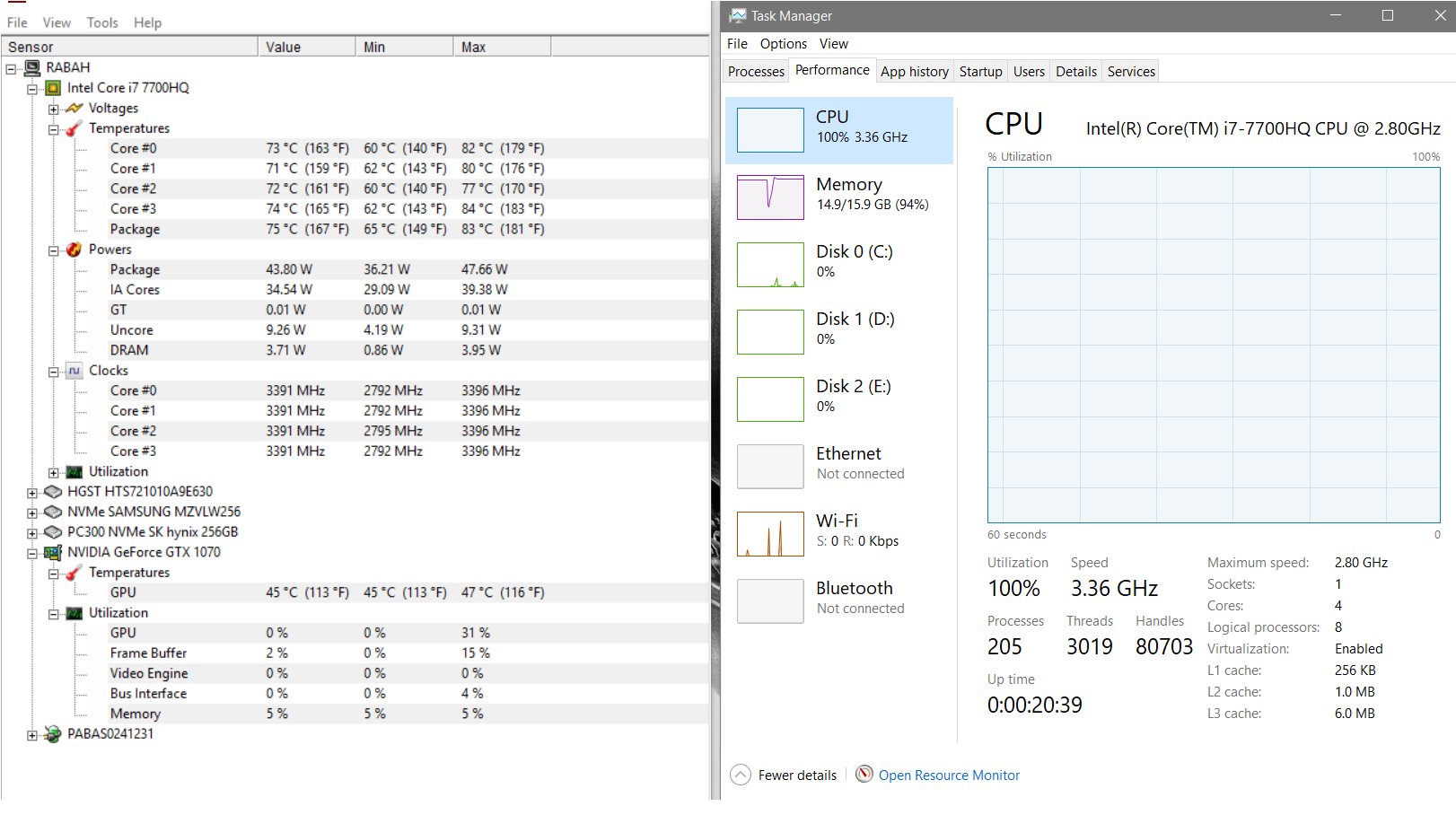Screen dimensions: 1456x815
Task: Click the Sensor column header
Action: (x=129, y=47)
